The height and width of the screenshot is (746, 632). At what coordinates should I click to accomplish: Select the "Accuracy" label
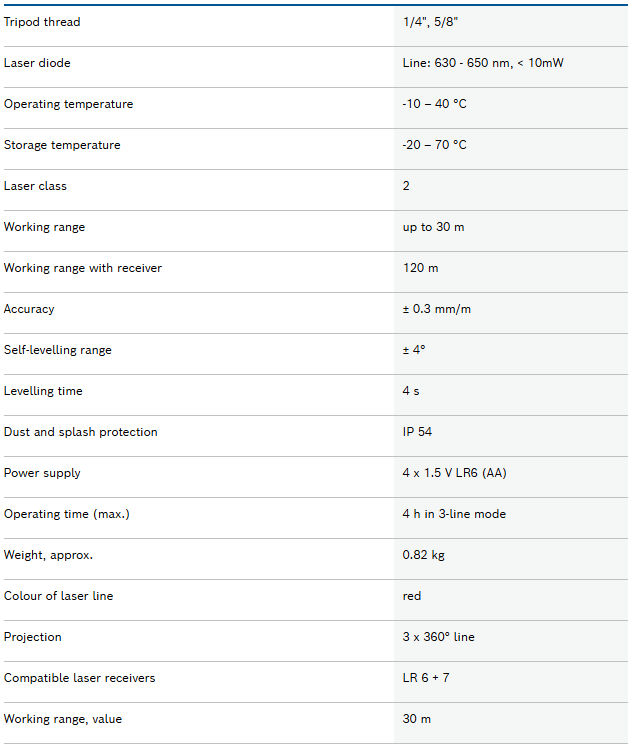pyautogui.click(x=29, y=309)
